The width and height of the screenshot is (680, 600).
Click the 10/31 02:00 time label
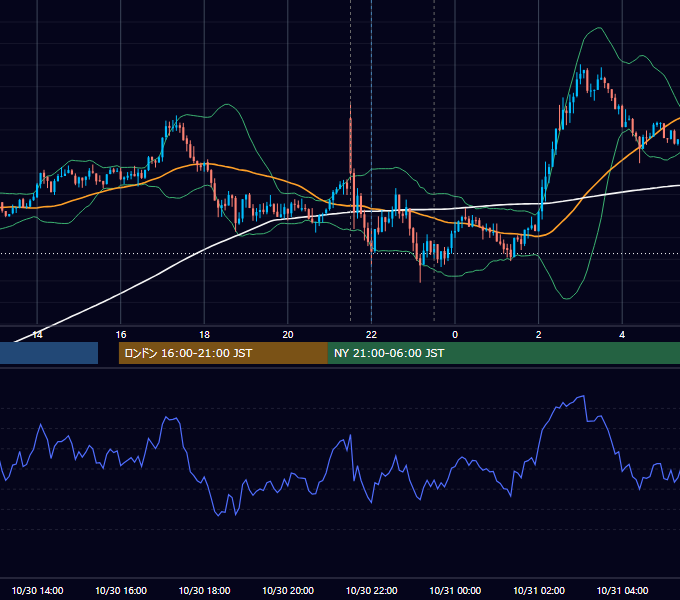[x=539, y=590]
